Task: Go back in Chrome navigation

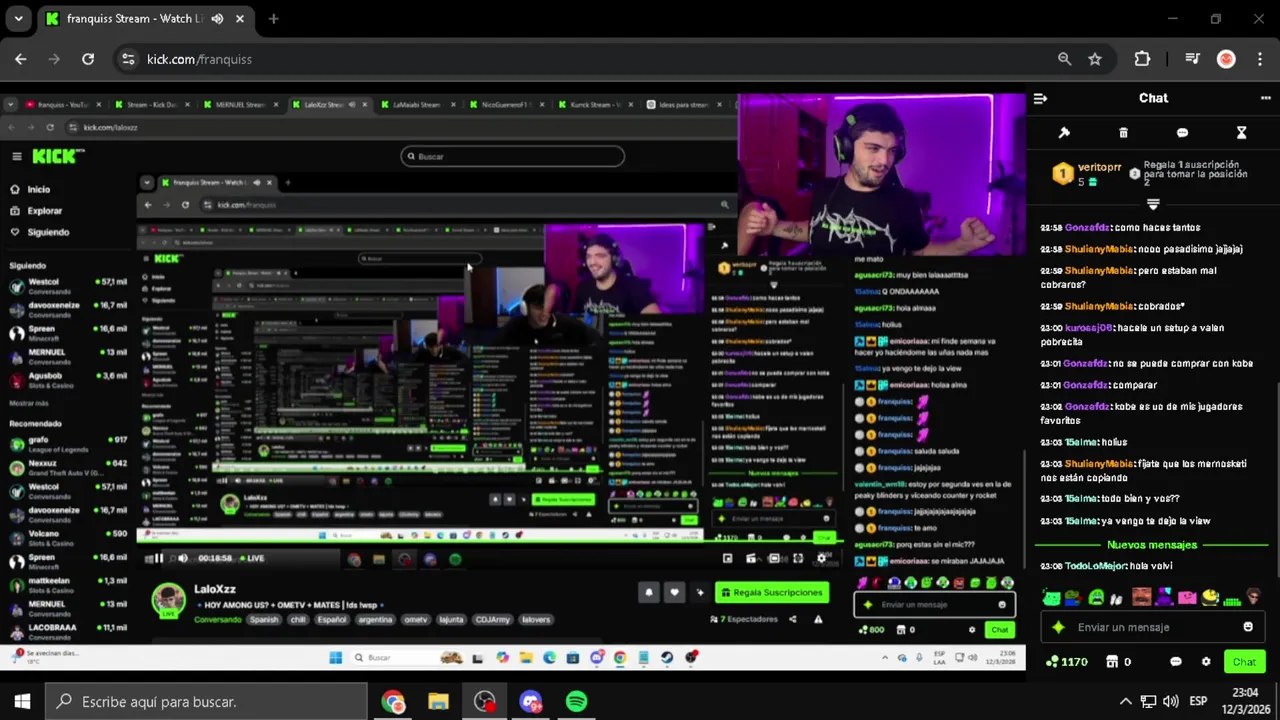Action: [x=21, y=59]
